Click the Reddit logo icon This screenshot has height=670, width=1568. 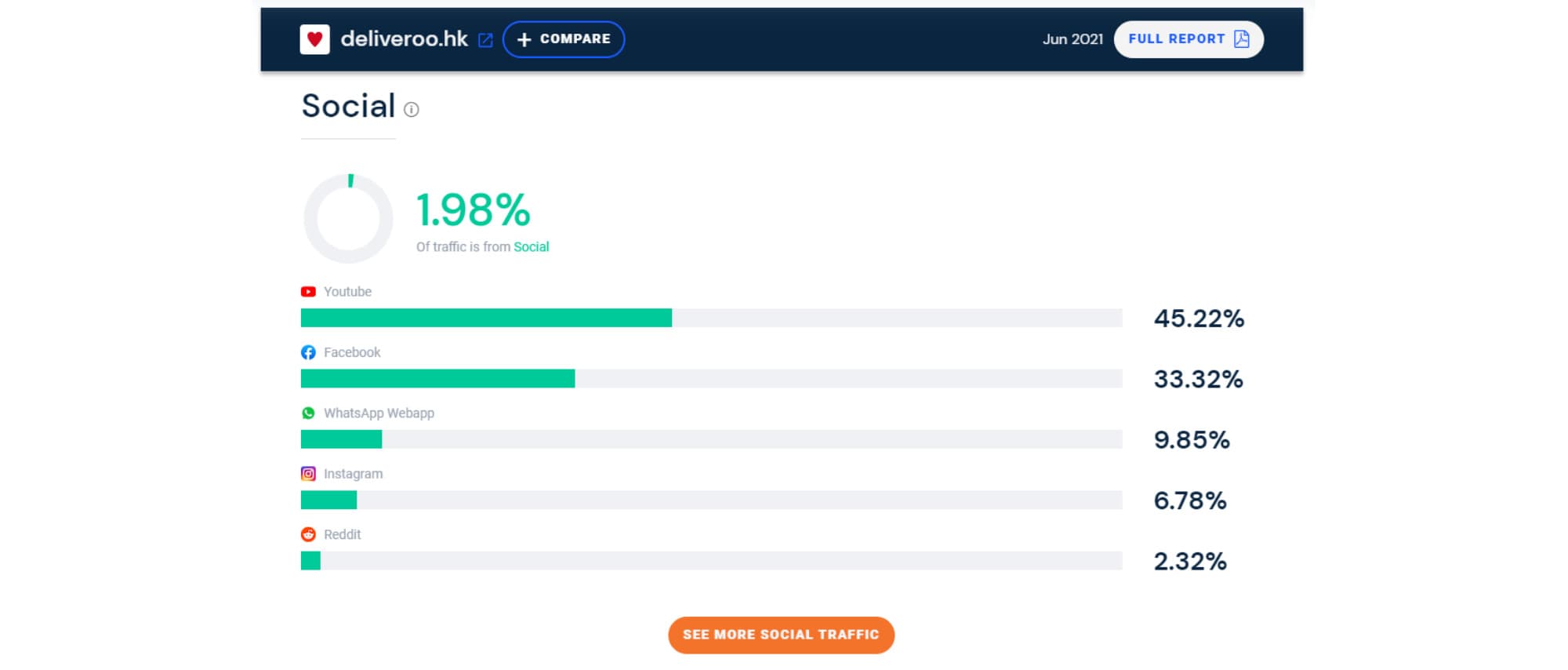[308, 534]
